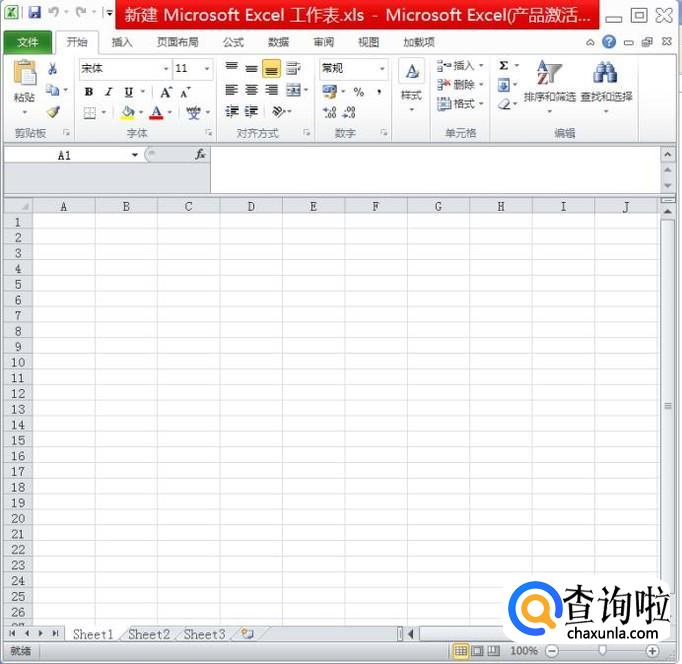Click the AutoSum sigma icon
The image size is (682, 664).
click(504, 66)
